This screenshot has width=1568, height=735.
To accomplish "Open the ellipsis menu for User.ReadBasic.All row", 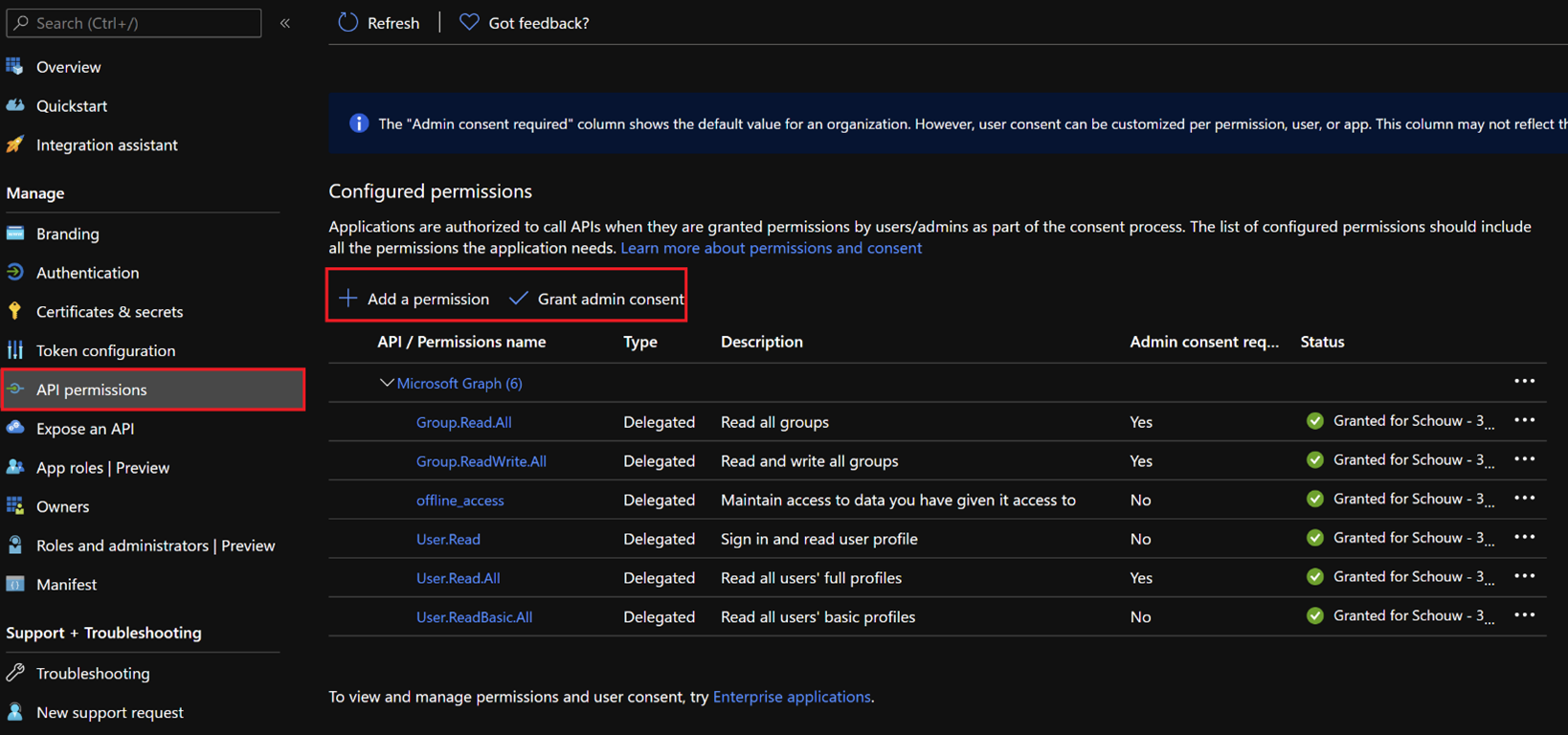I will (1524, 616).
